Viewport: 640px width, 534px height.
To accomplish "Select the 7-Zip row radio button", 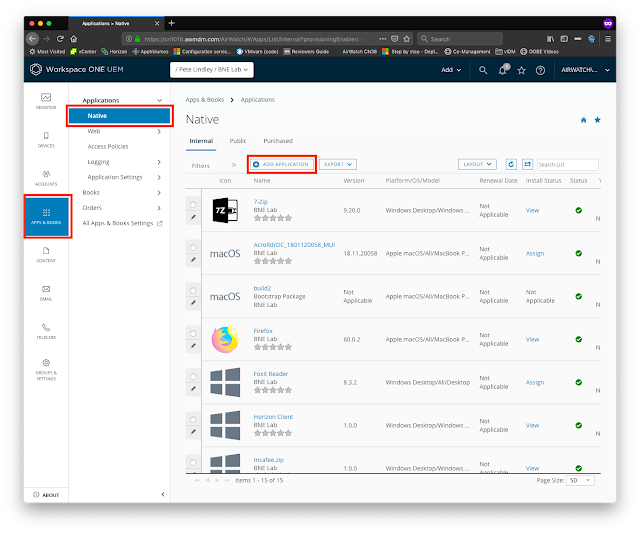I will 193,204.
